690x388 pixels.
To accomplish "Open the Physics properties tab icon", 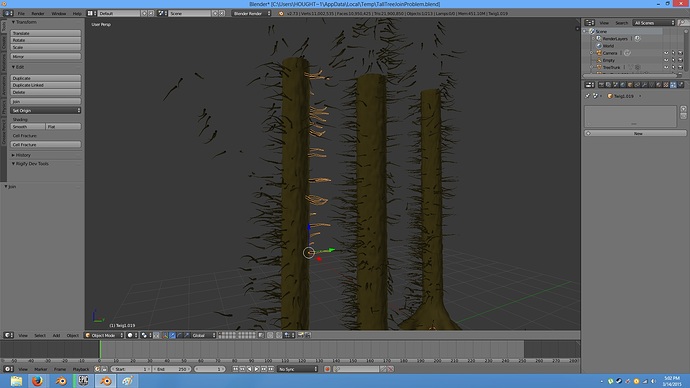I will [681, 84].
